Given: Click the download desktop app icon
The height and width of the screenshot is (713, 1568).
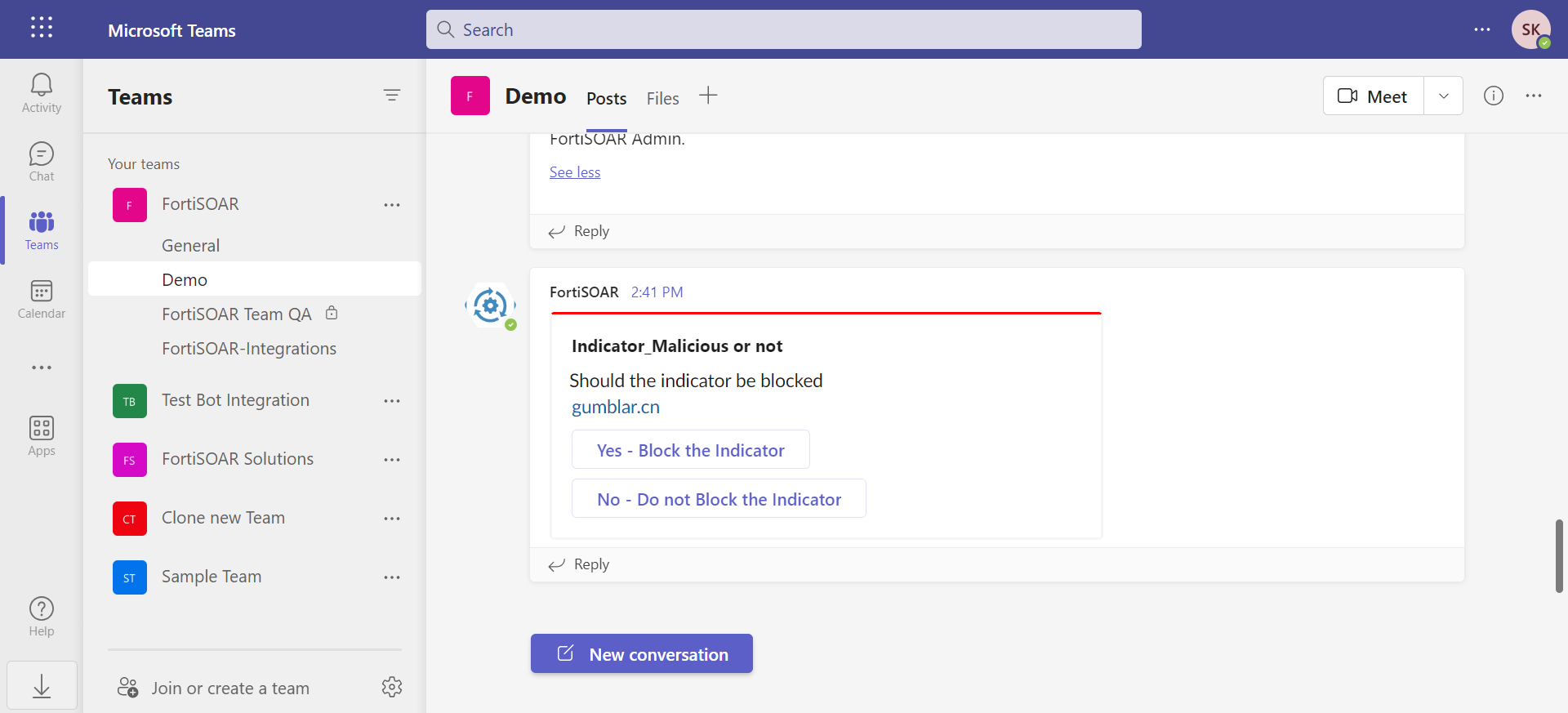Looking at the screenshot, I should tap(42, 686).
